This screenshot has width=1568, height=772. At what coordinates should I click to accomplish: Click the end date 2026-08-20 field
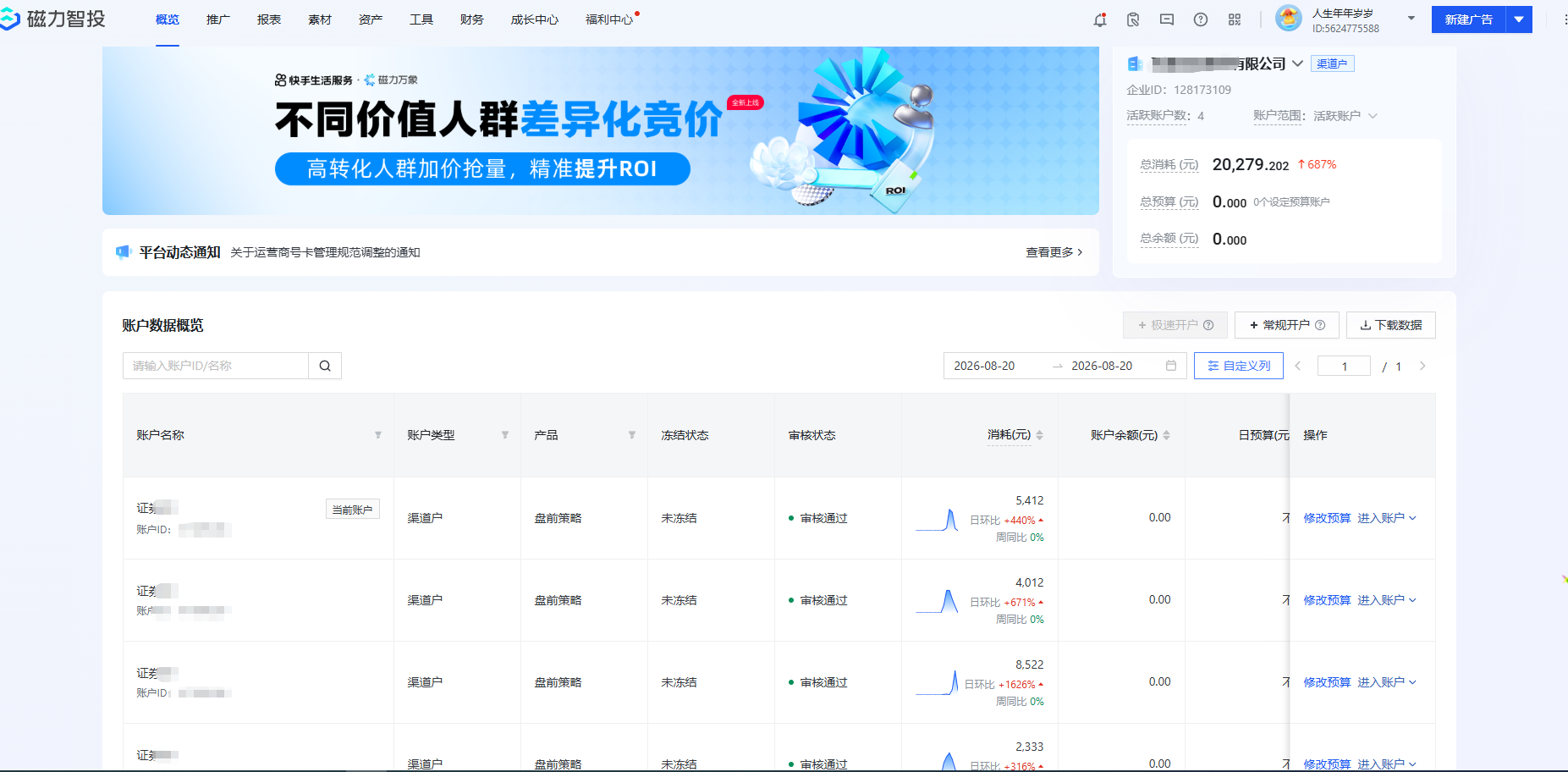[1102, 366]
